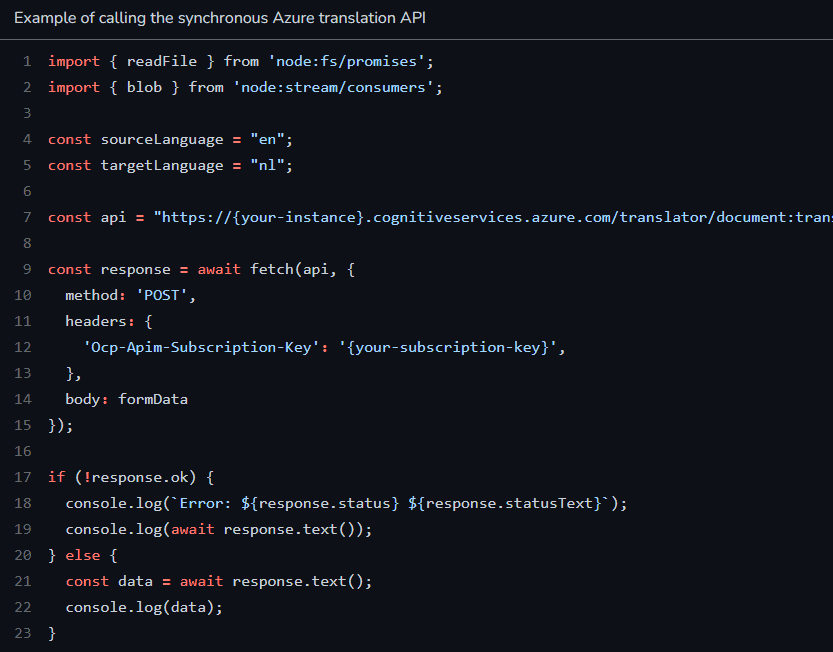Click the 'node:stream/consumers' module string
This screenshot has width=833, height=652.
click(x=337, y=87)
